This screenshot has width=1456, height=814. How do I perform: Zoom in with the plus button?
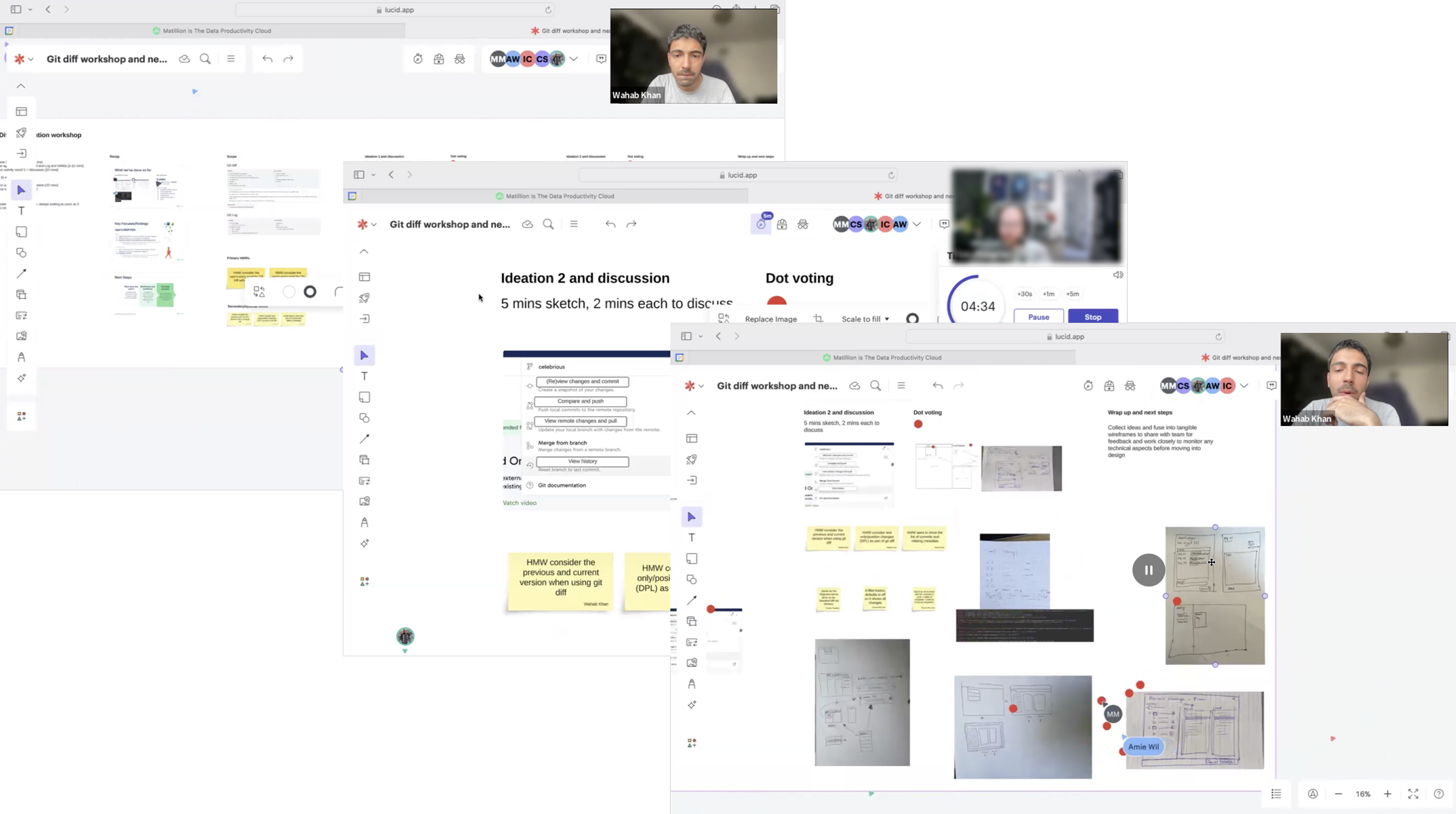(x=1387, y=794)
